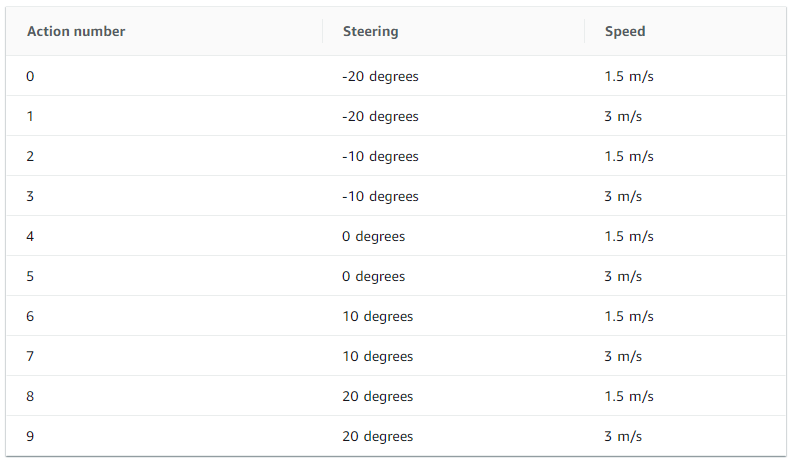Screen dimensions: 793x460
Task: Sort by the Action number column header
Action: coord(76,31)
